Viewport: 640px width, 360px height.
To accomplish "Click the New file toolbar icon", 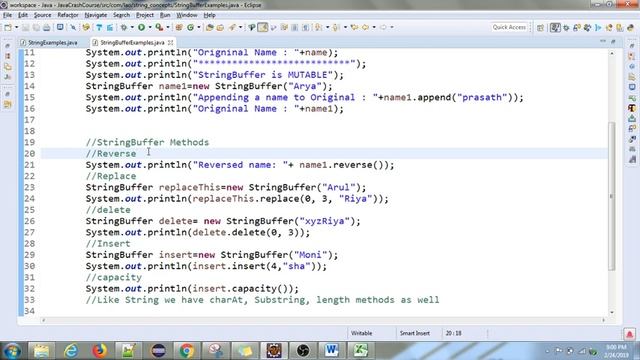I will pyautogui.click(x=8, y=27).
